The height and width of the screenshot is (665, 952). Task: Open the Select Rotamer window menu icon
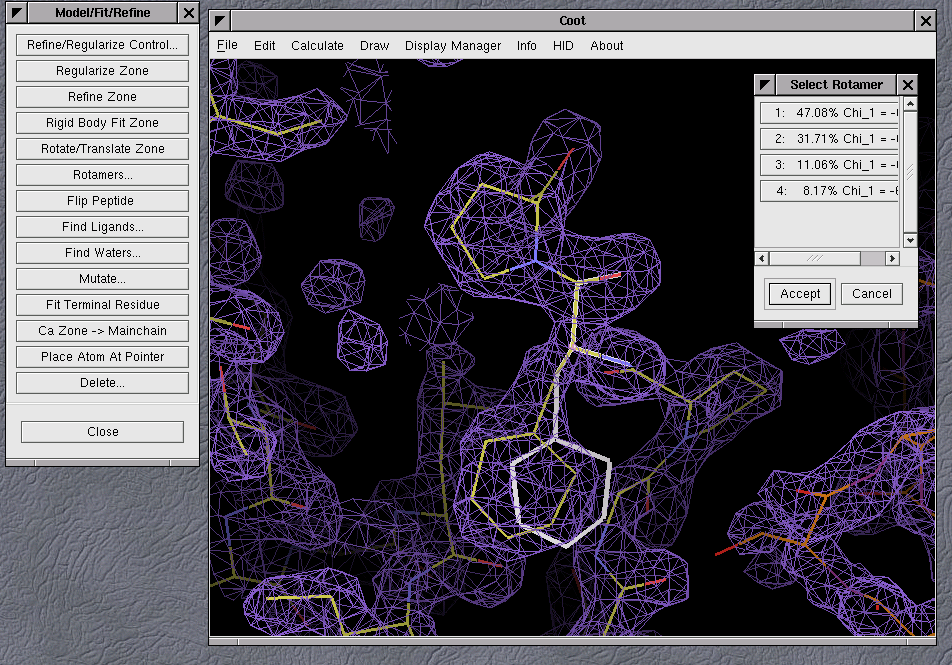(765, 85)
